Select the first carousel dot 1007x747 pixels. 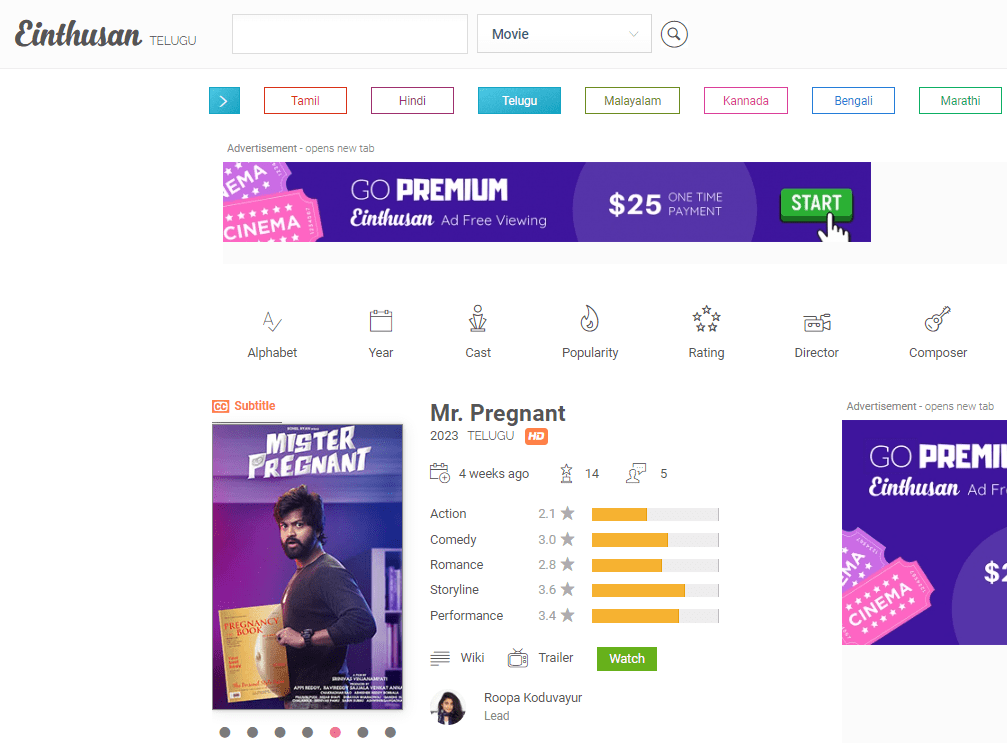pos(225,732)
